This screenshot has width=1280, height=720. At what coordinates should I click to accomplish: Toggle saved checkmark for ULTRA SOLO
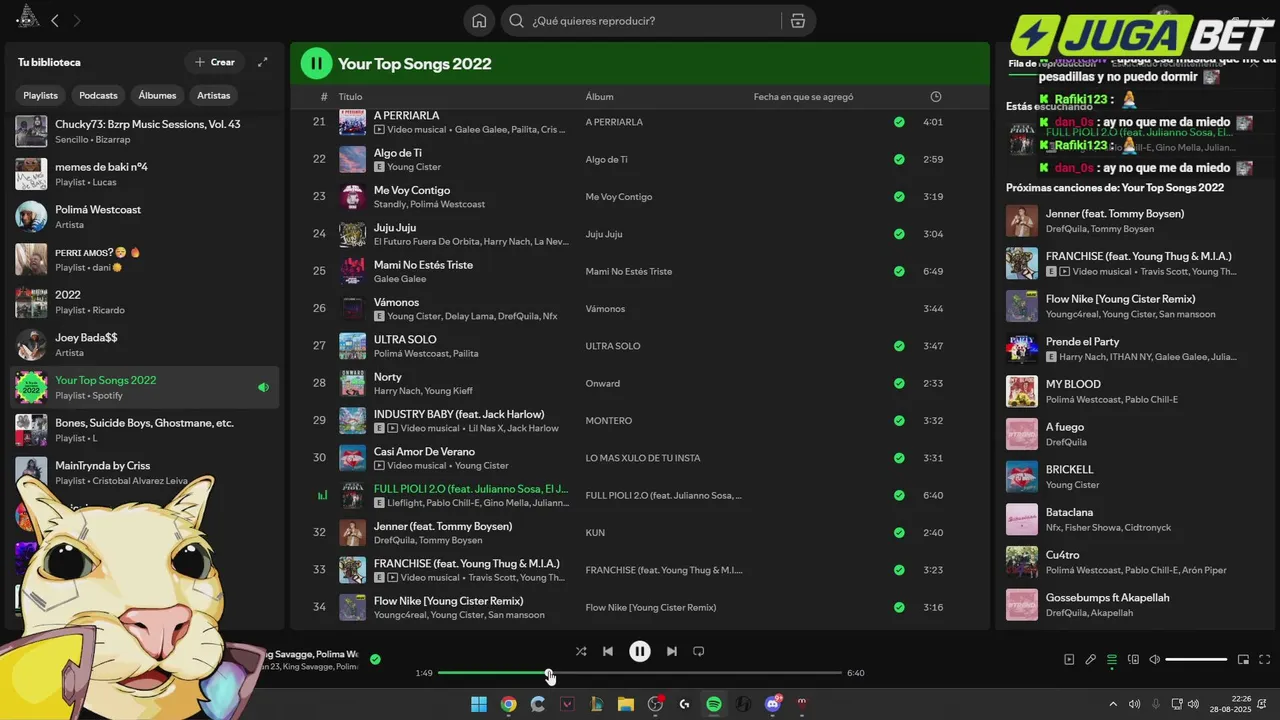899,346
